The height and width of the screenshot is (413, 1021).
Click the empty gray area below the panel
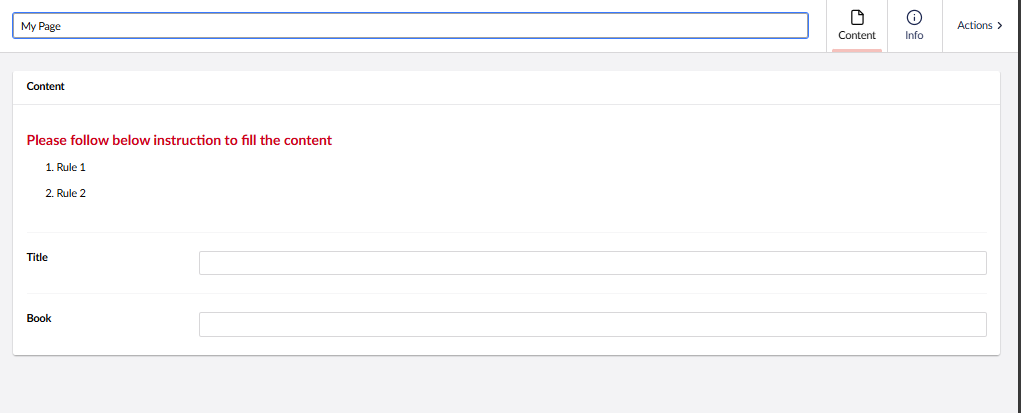500,385
